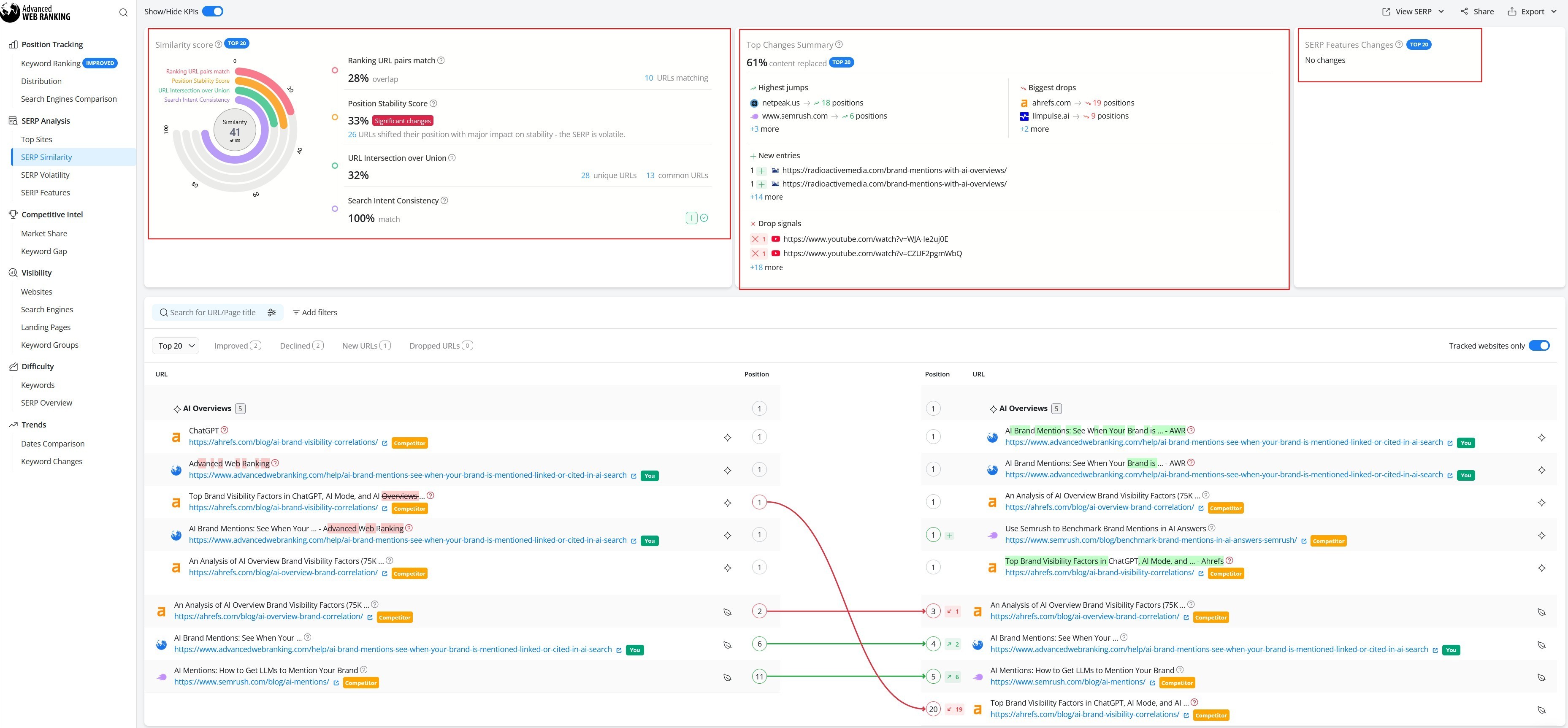Click the informational intent I badge
Image resolution: width=1568 pixels, height=728 pixels.
(691, 218)
